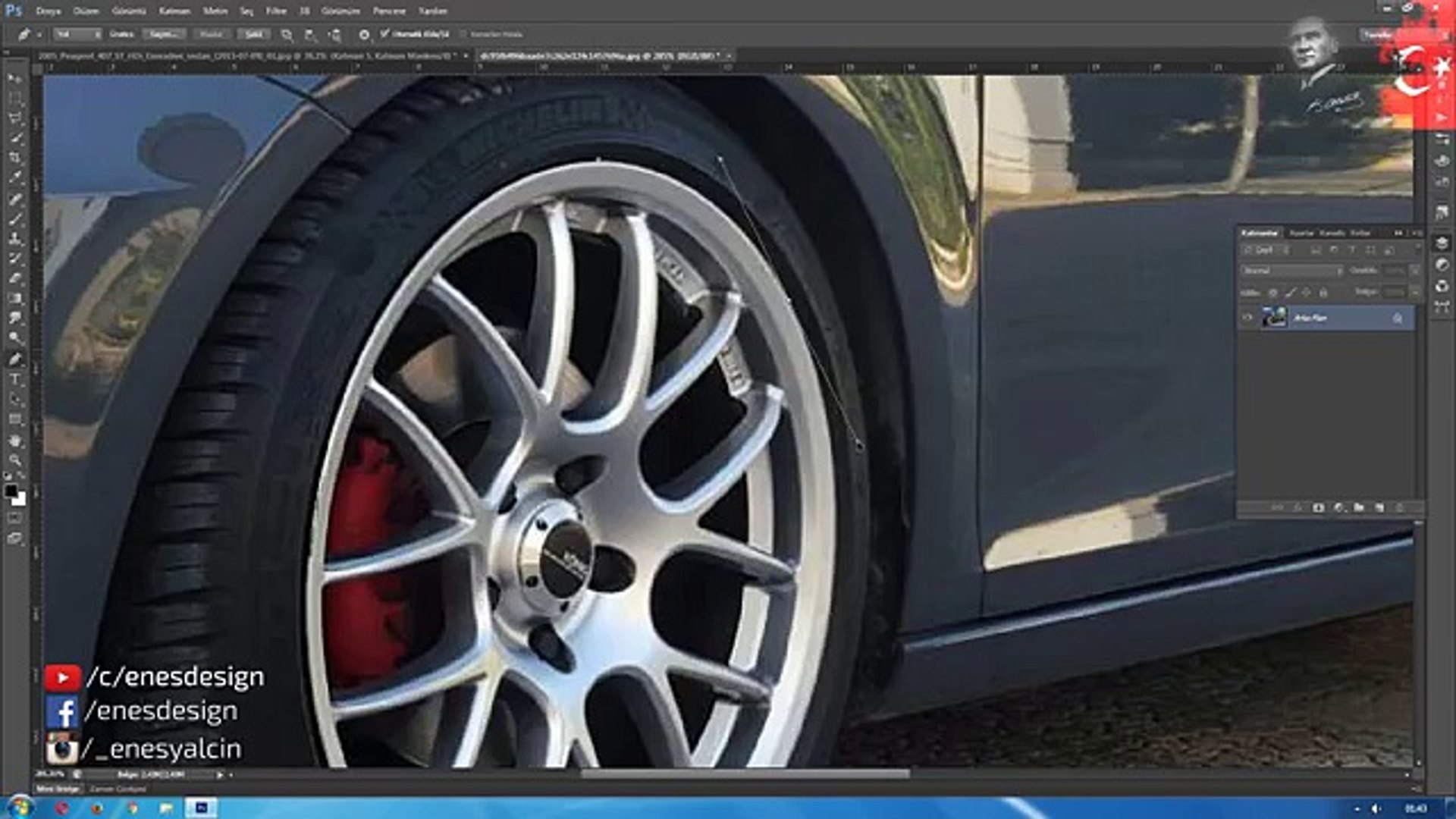Select the Horizontal Type tool
The image size is (1456, 819).
pos(14,379)
